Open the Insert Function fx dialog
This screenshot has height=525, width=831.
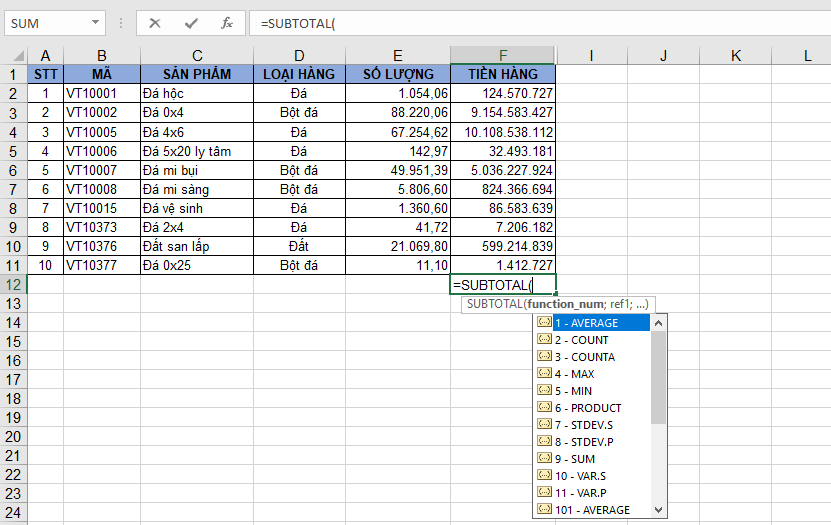pyautogui.click(x=226, y=22)
